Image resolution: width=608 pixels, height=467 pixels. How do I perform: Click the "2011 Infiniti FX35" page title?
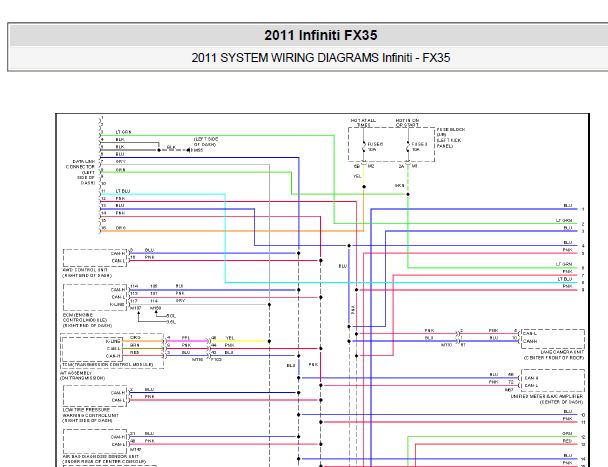coord(321,35)
